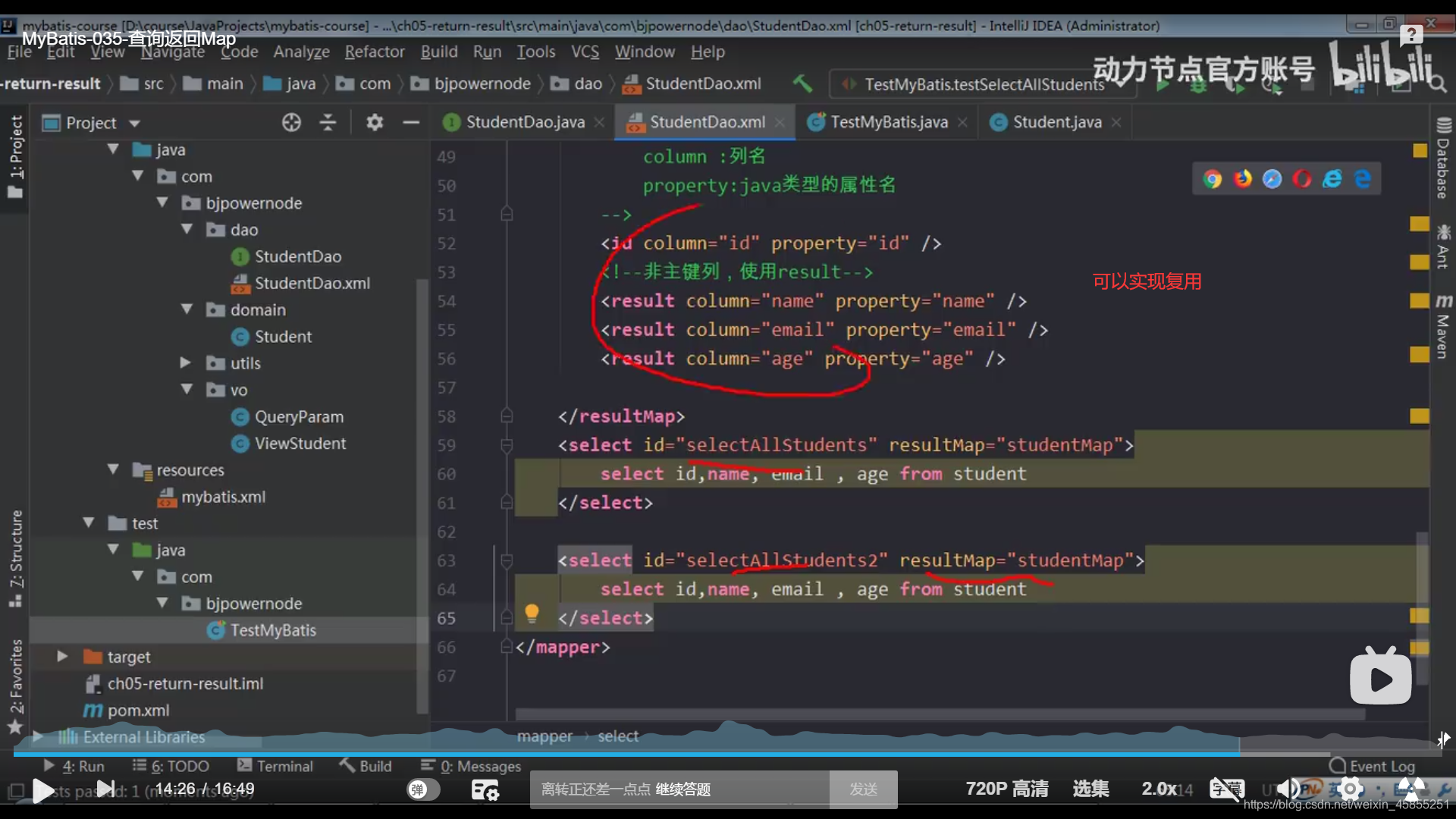Open the 选集 episode list
This screenshot has height=819, width=1456.
(x=1090, y=789)
